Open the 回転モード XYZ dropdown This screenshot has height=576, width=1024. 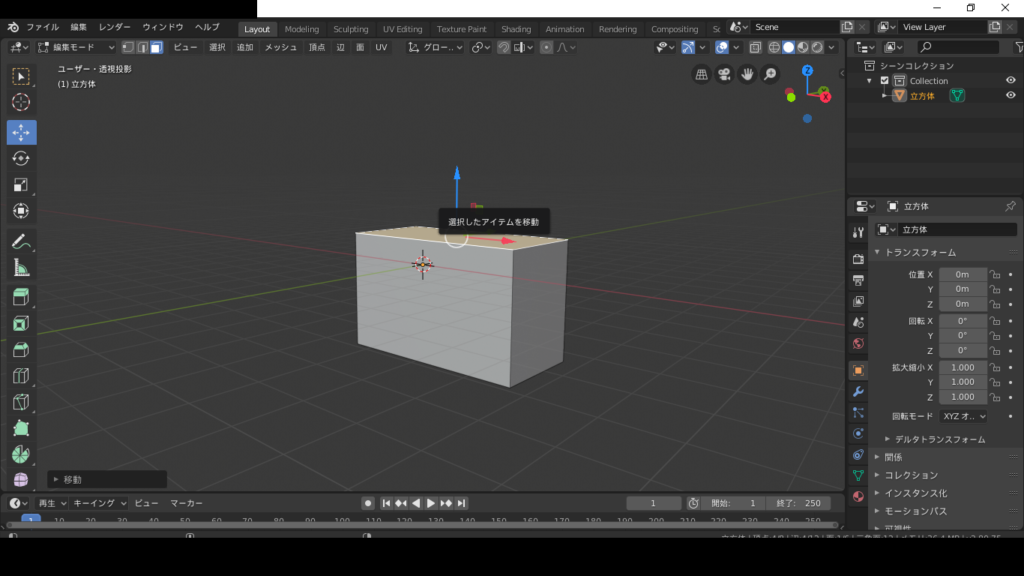pyautogui.click(x=964, y=416)
